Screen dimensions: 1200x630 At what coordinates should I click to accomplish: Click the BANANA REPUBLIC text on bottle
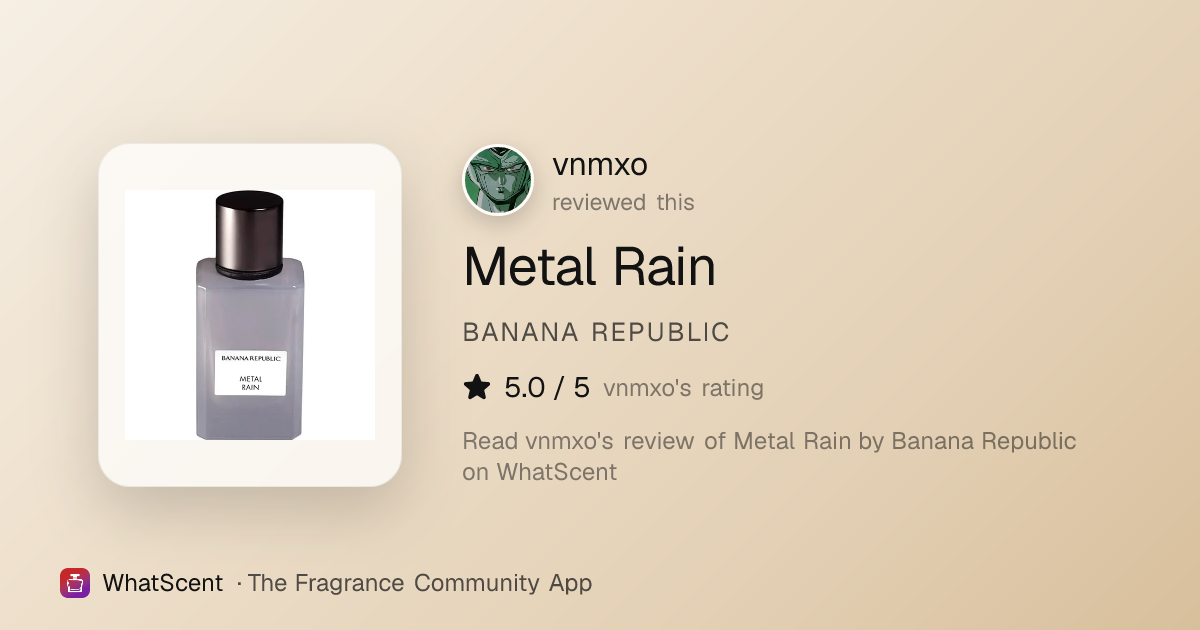click(x=250, y=358)
